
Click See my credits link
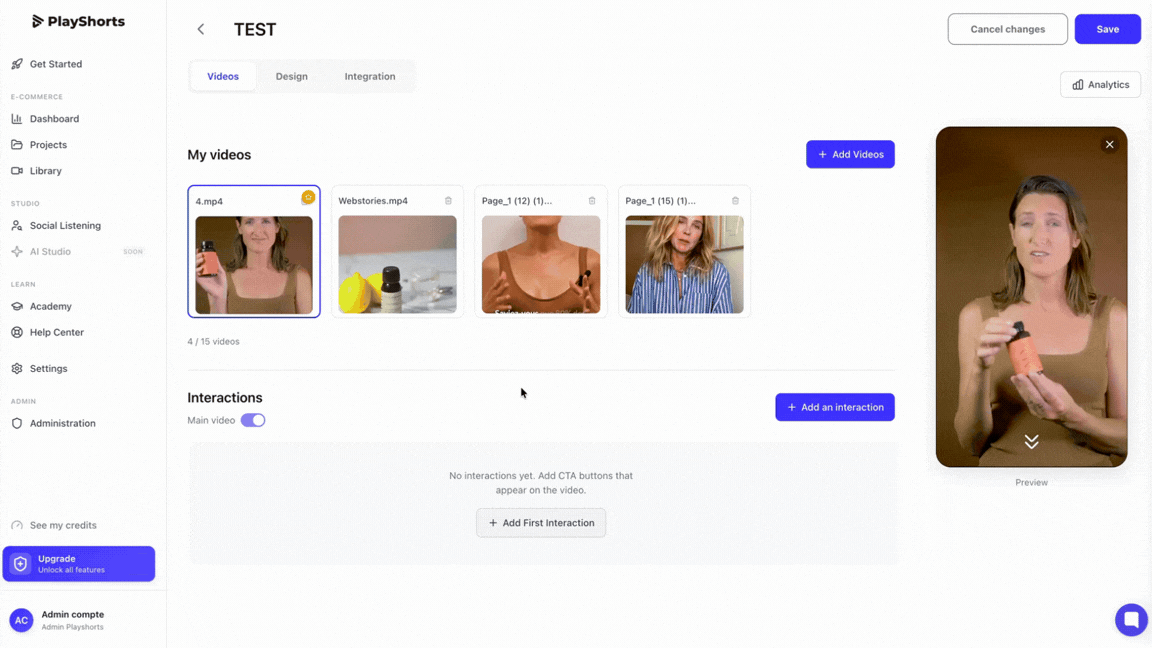63,525
